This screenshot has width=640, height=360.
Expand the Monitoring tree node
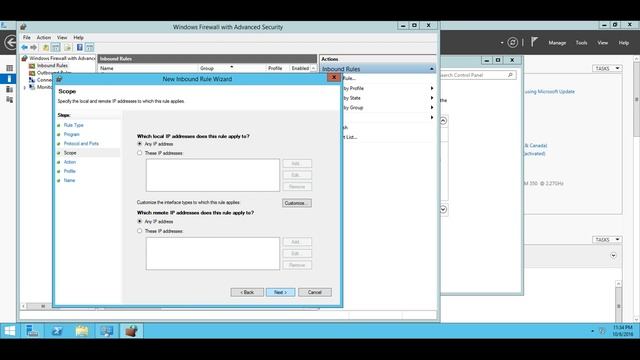24,87
